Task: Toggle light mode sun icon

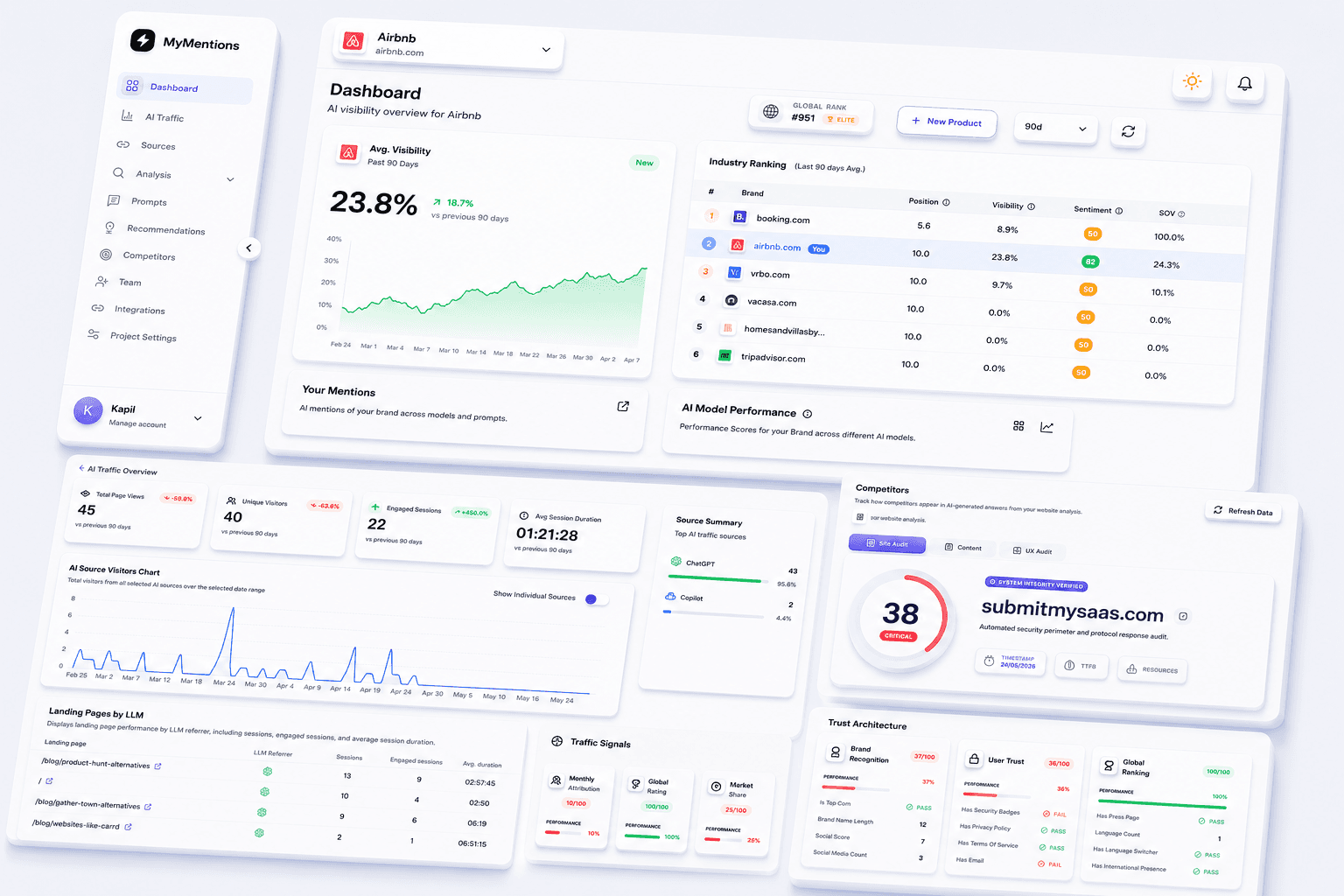Action: tap(1192, 81)
